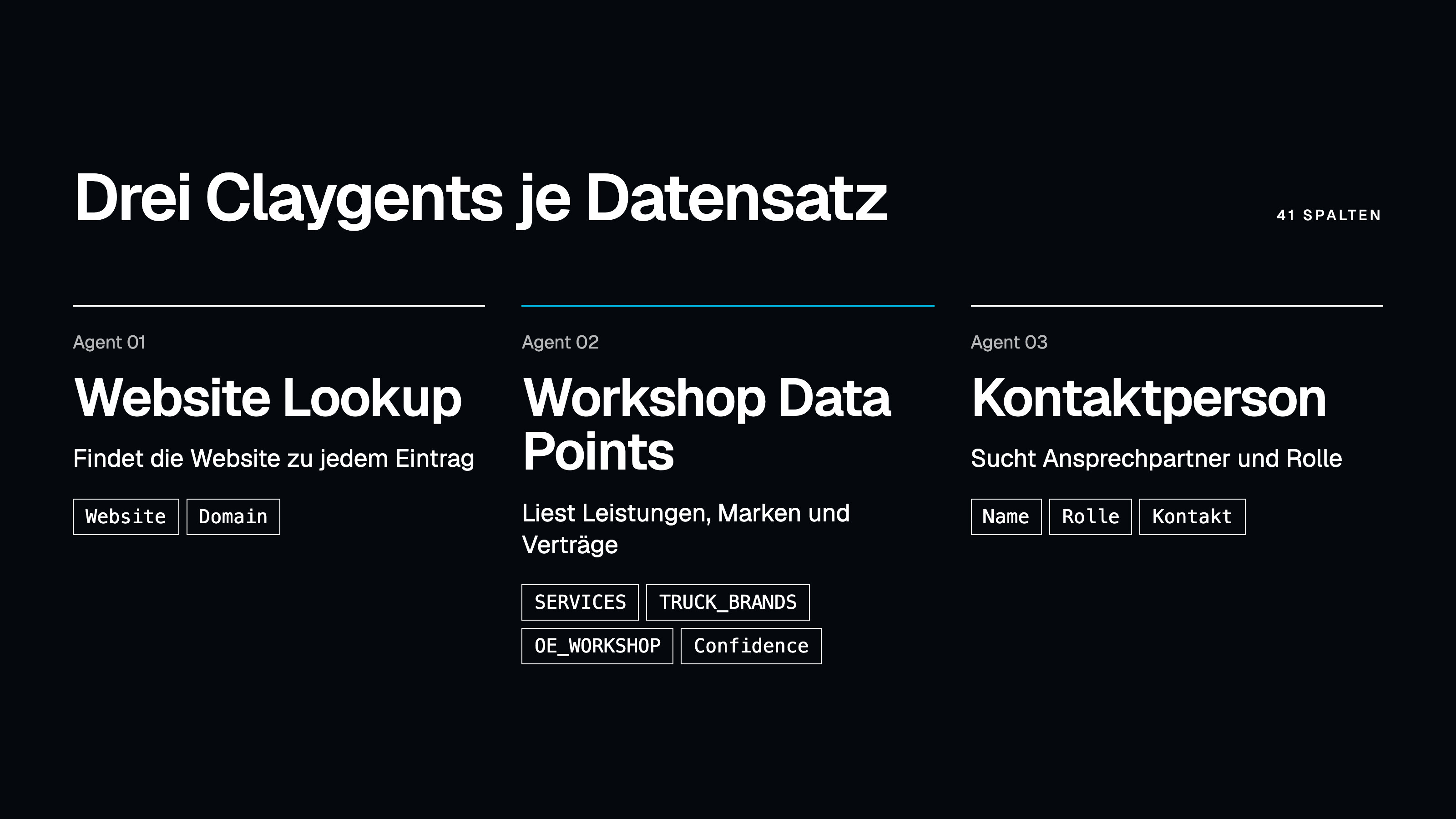Click the 'Confidence' tag
The image size is (1456, 819).
(x=751, y=646)
